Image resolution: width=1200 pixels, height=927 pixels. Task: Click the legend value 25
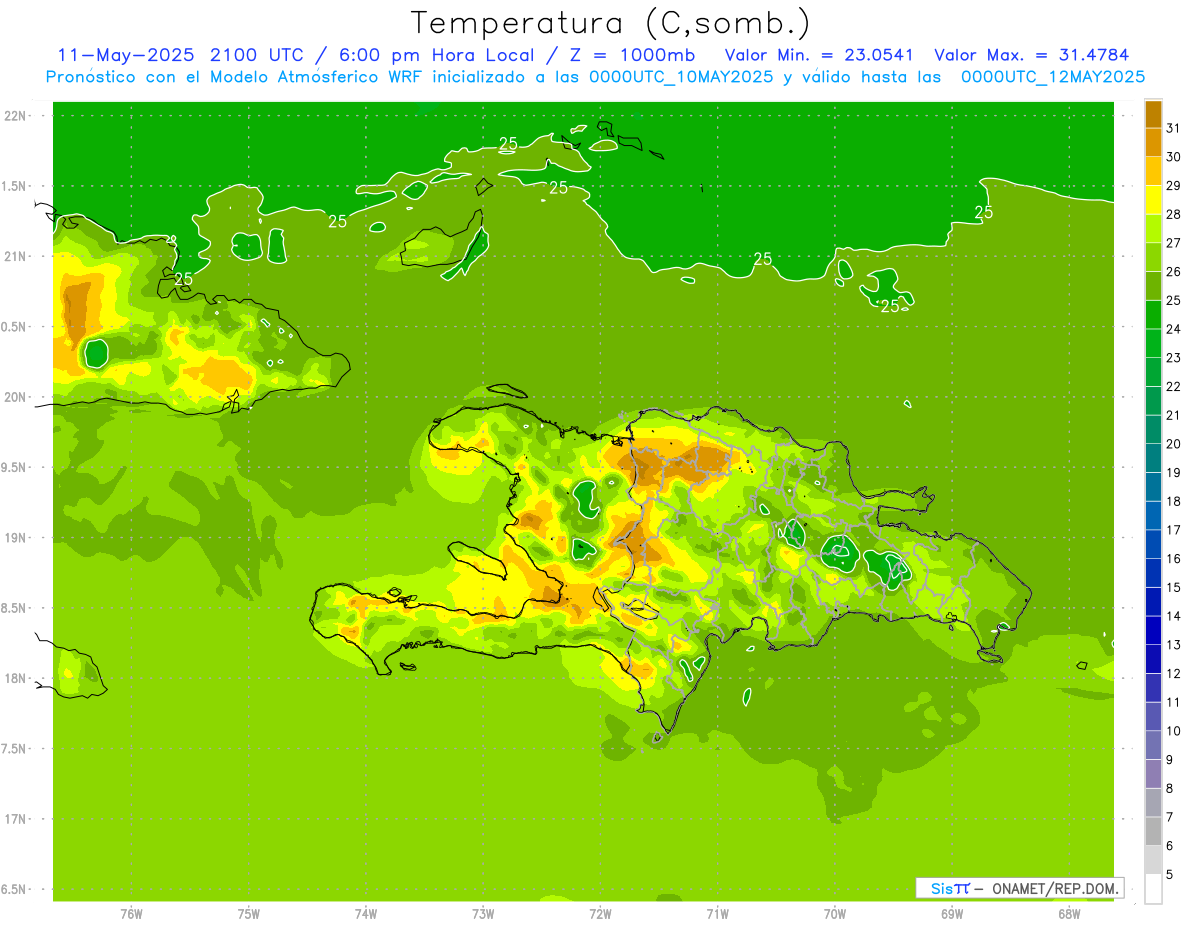(x=1173, y=300)
